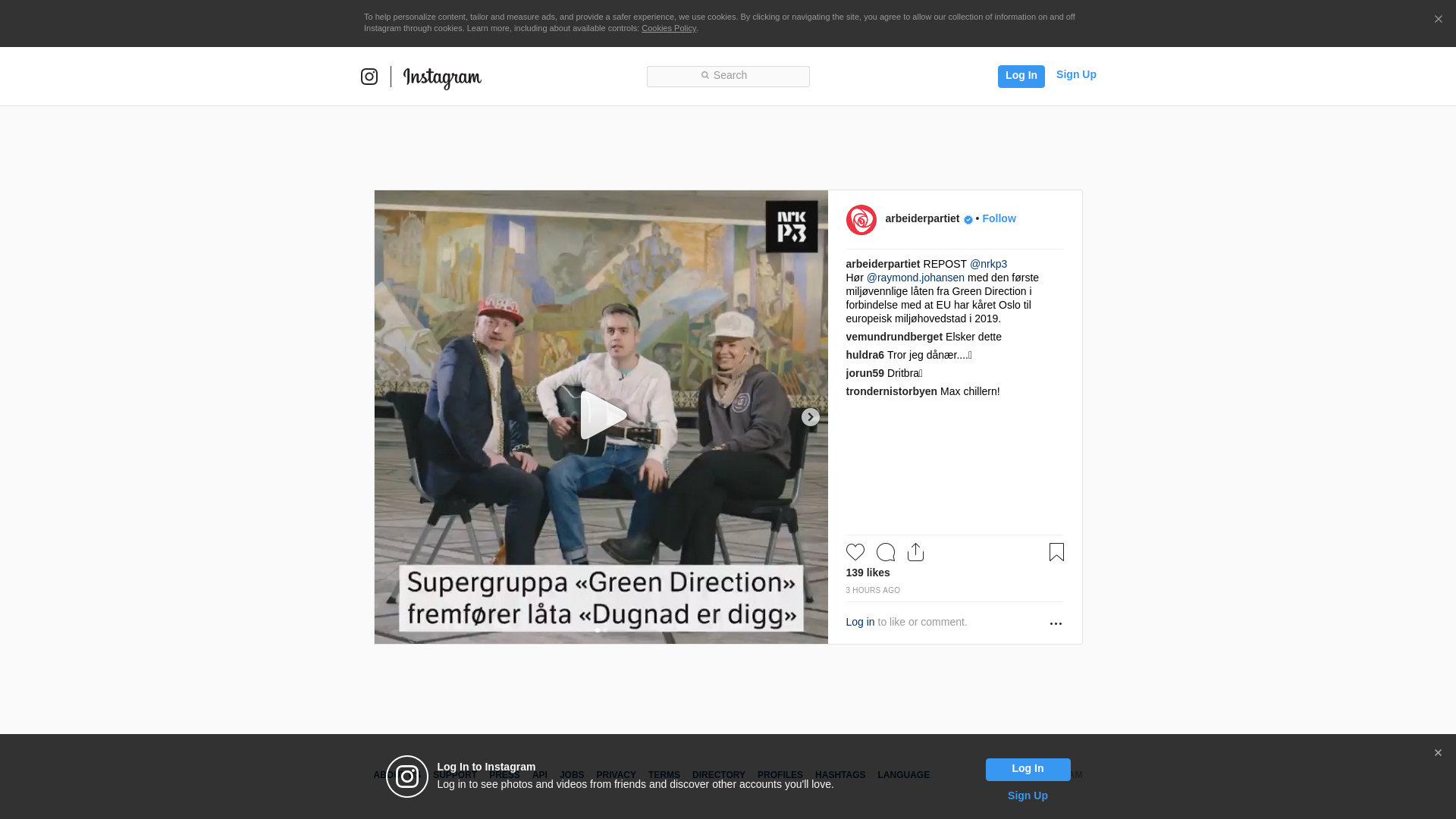Open arbeiderpartiet profile from post header
The height and width of the screenshot is (819, 1456).
pyautogui.click(x=922, y=218)
